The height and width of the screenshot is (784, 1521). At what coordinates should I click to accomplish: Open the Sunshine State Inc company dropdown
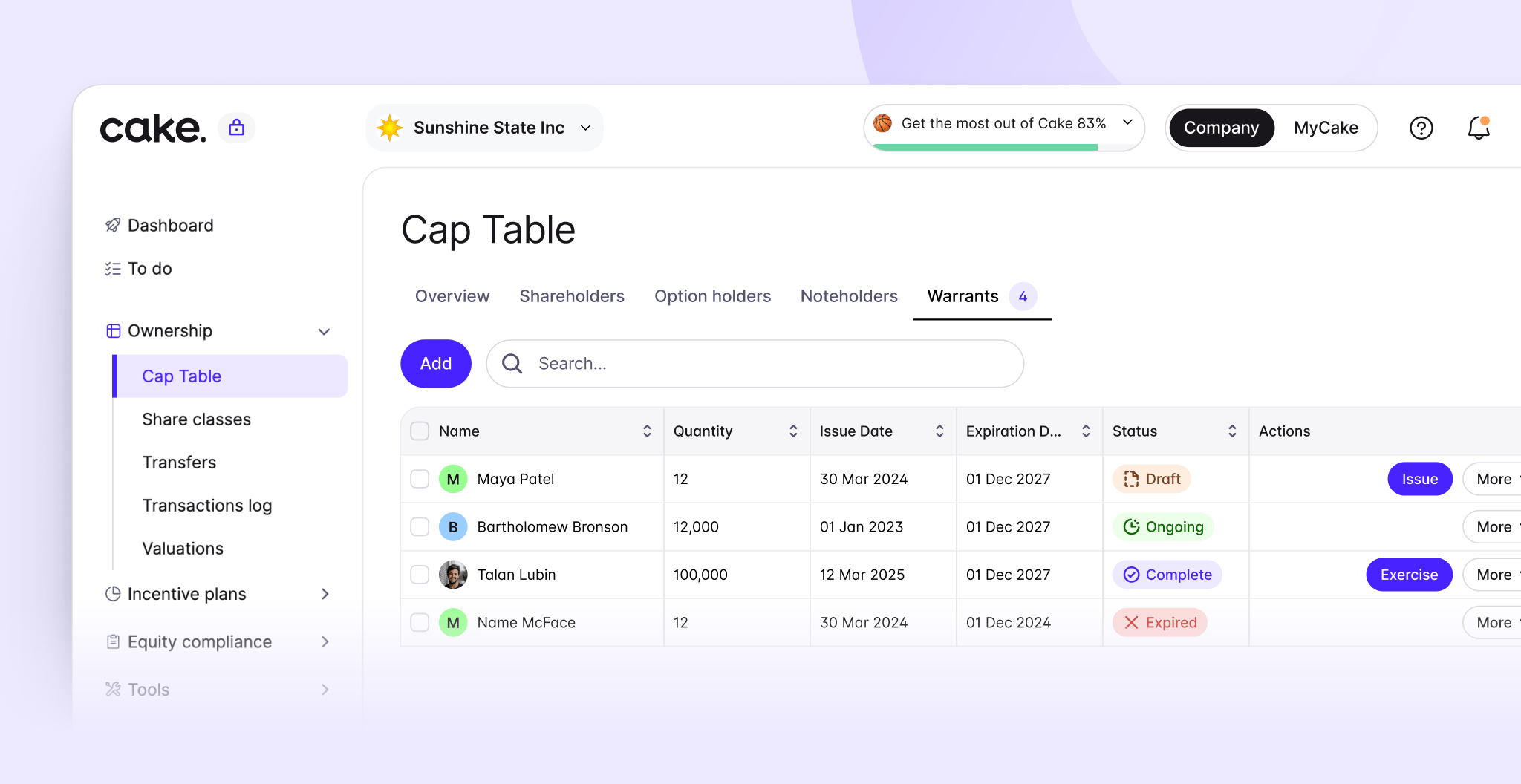point(485,128)
